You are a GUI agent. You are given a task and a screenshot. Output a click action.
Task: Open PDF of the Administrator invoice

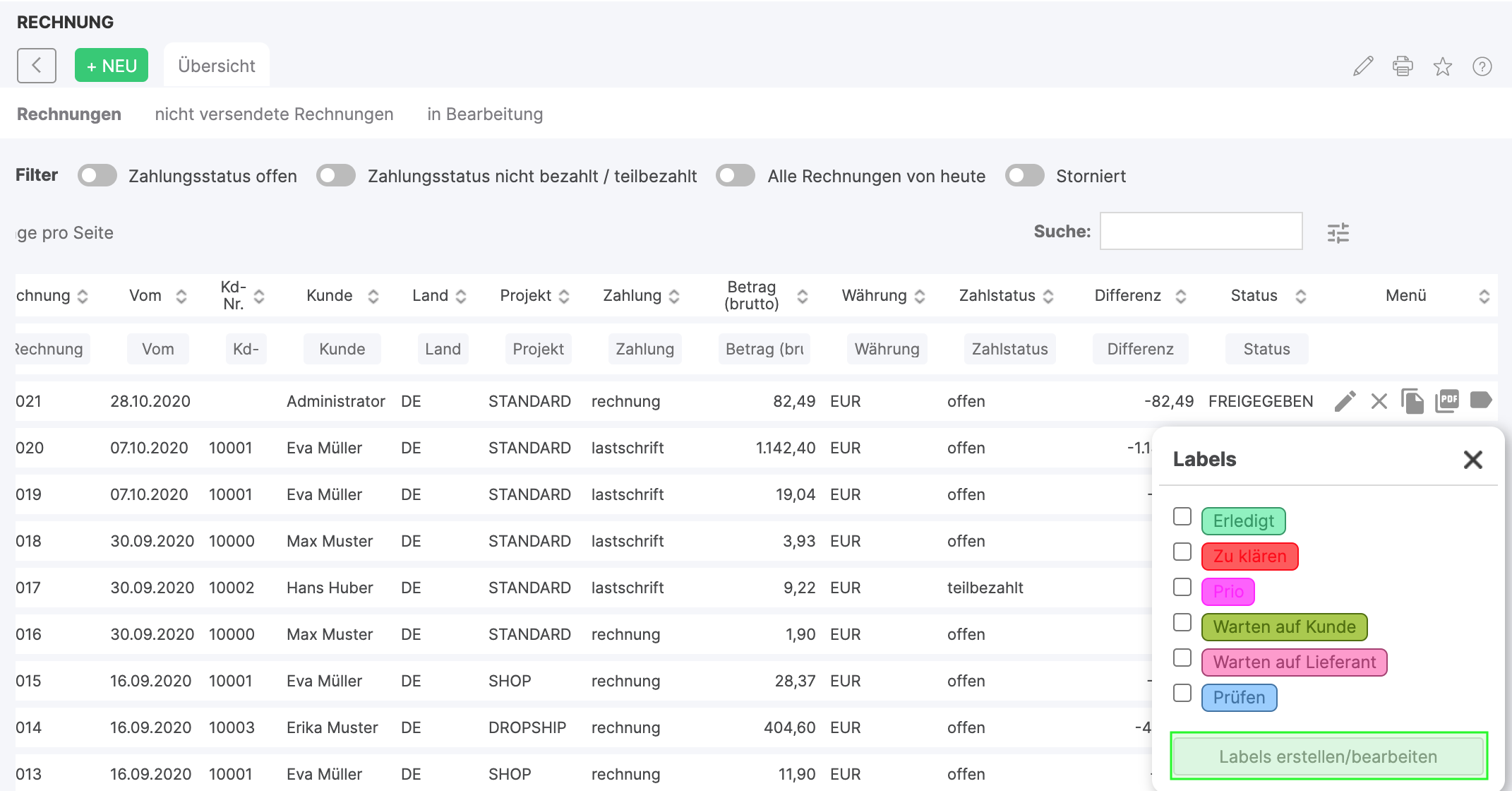tap(1446, 401)
